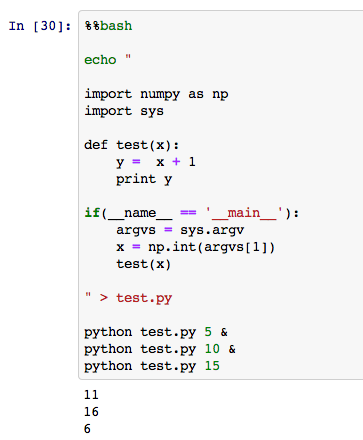Click the '__main__' string literal
The width and height of the screenshot is (363, 440).
coord(244,213)
